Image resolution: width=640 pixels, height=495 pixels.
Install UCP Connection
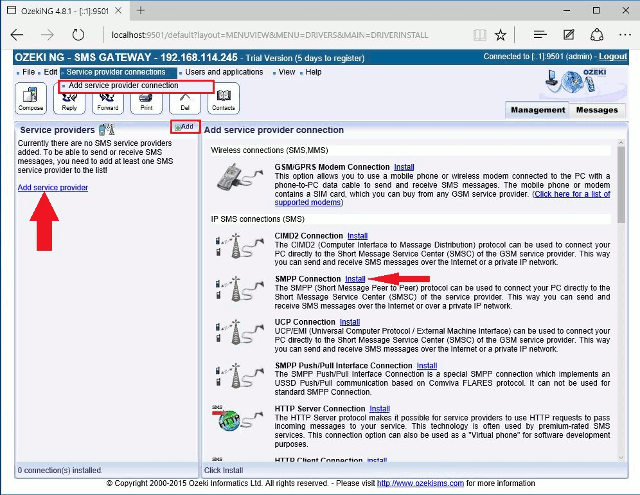[350, 322]
